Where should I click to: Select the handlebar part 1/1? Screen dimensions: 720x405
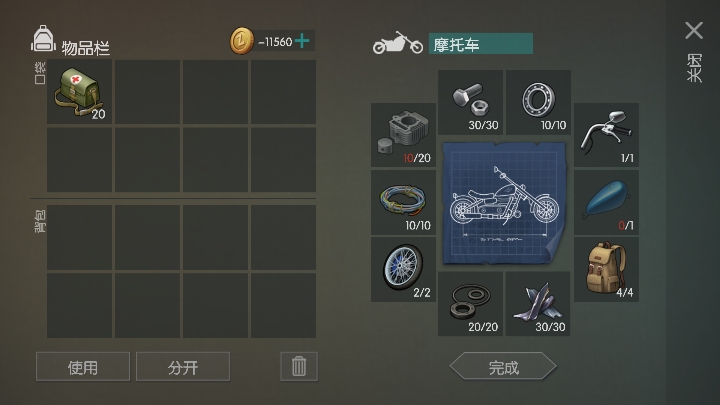point(606,135)
